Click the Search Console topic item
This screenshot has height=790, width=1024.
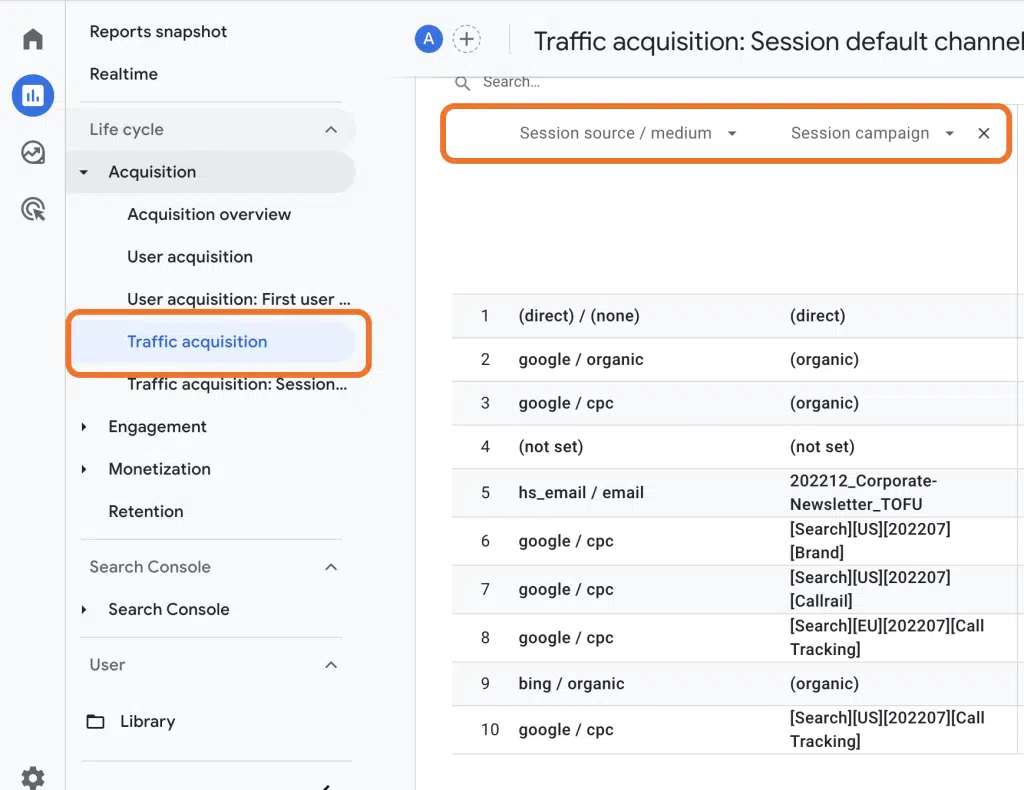(x=168, y=610)
